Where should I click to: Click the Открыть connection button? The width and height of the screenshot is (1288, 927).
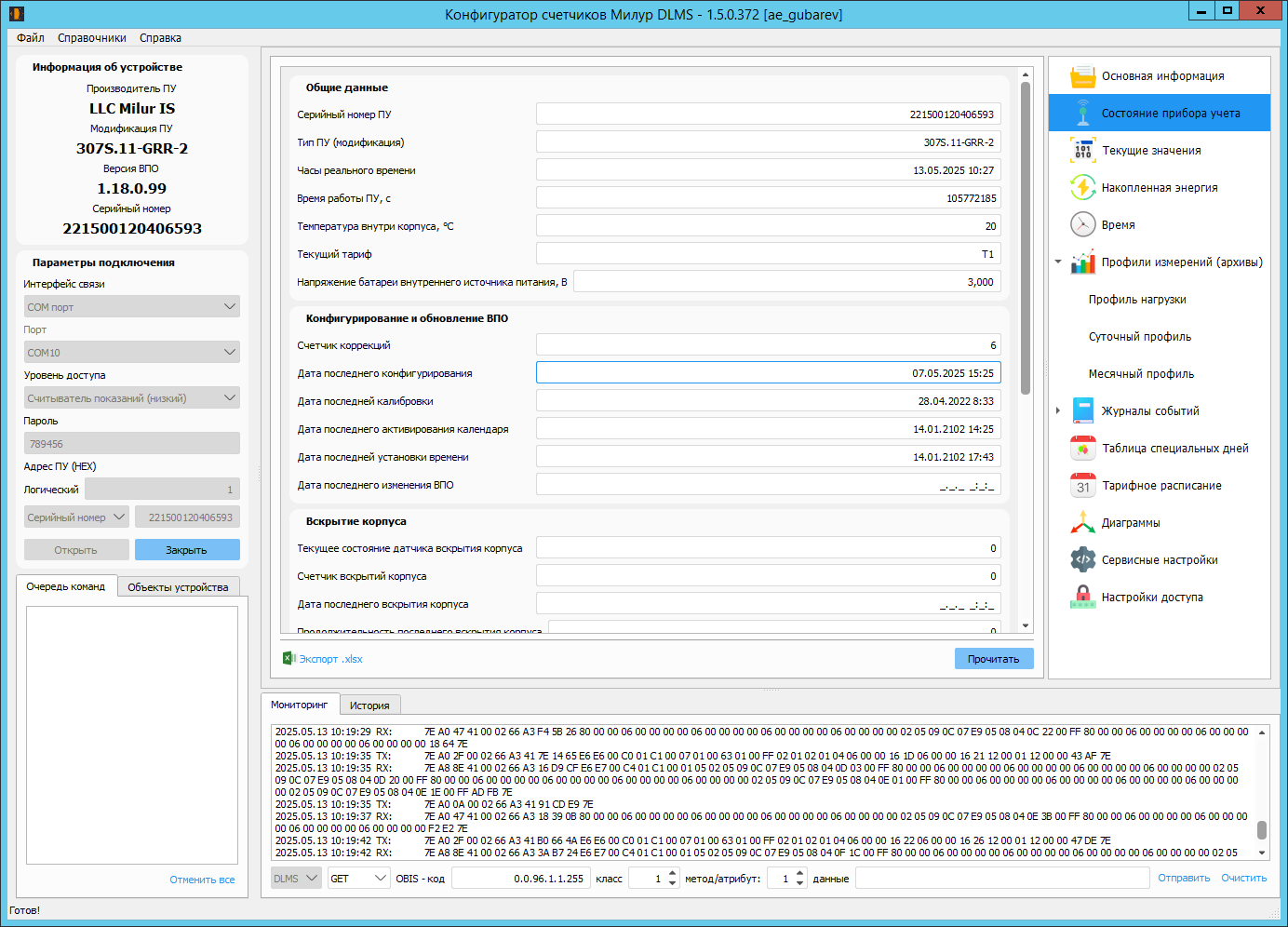click(76, 550)
